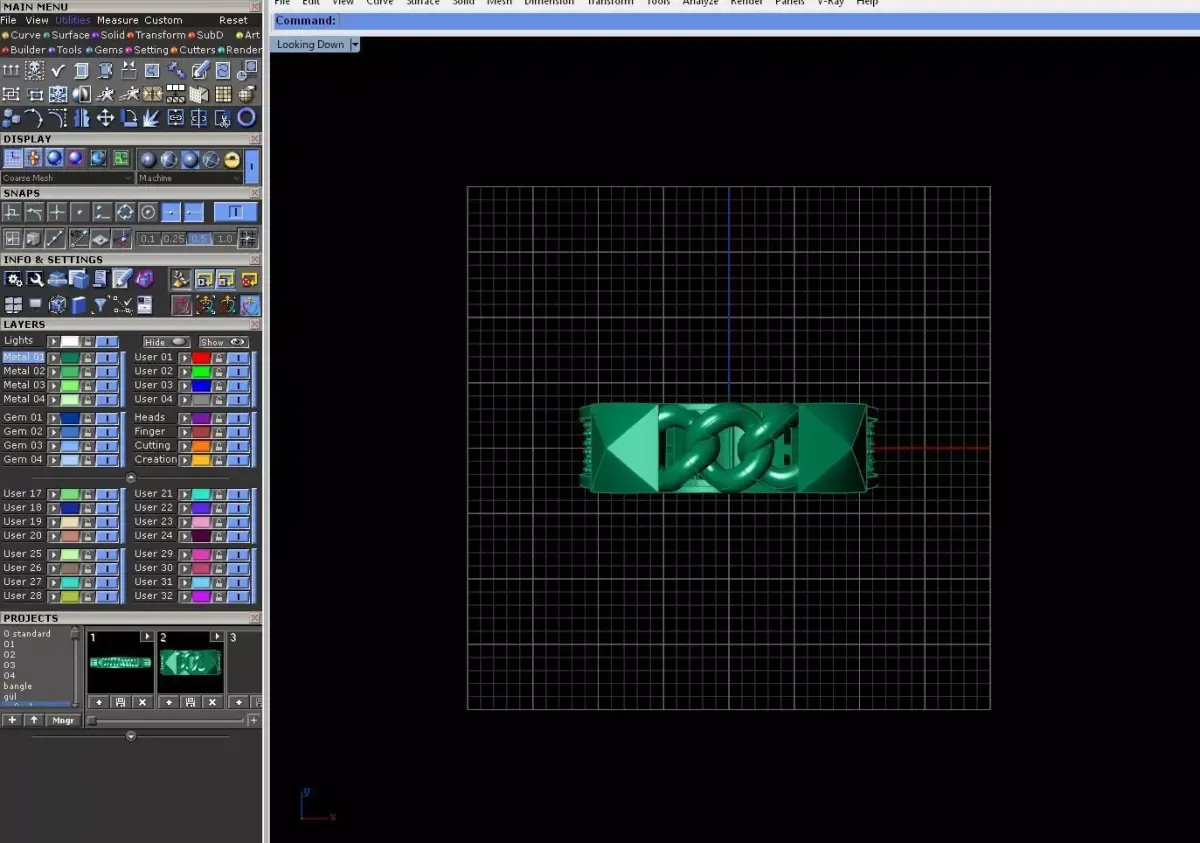
Task: Click the Command input field
Action: [768, 21]
